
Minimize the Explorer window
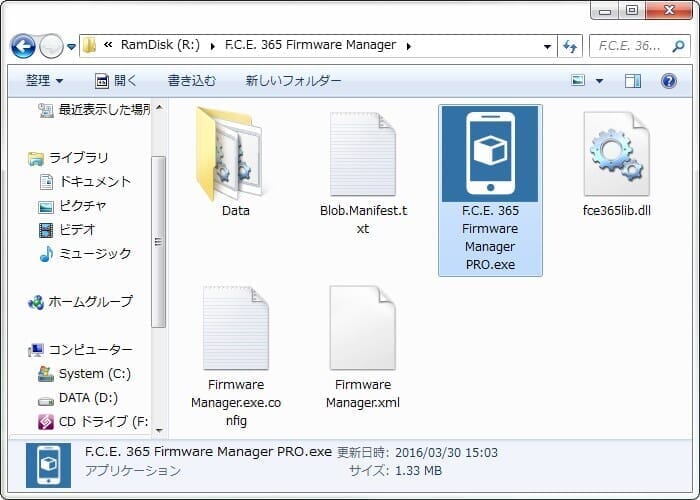pyautogui.click(x=605, y=11)
